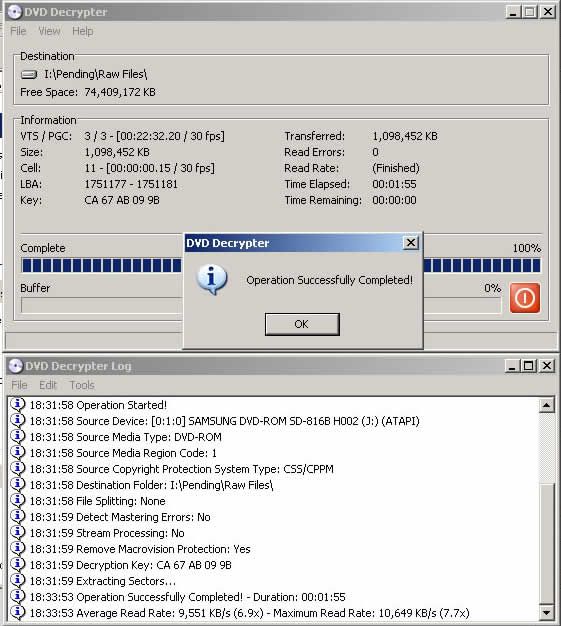
Task: Select log line 'Detect Mastering Errors: No'
Action: point(120,517)
